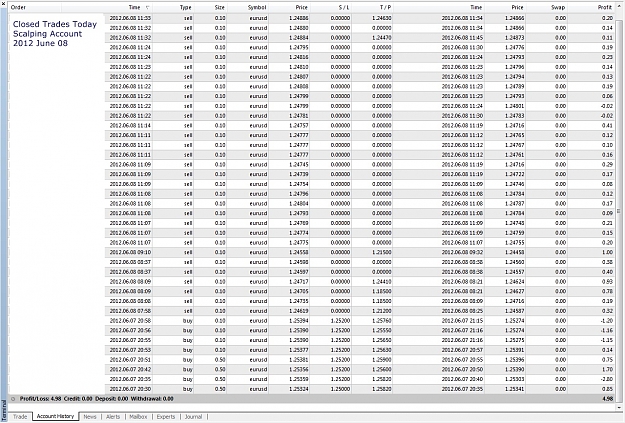The image size is (625, 423).
Task: Click the Profit/Loss: 4.98 summary text
Action: [x=40, y=399]
